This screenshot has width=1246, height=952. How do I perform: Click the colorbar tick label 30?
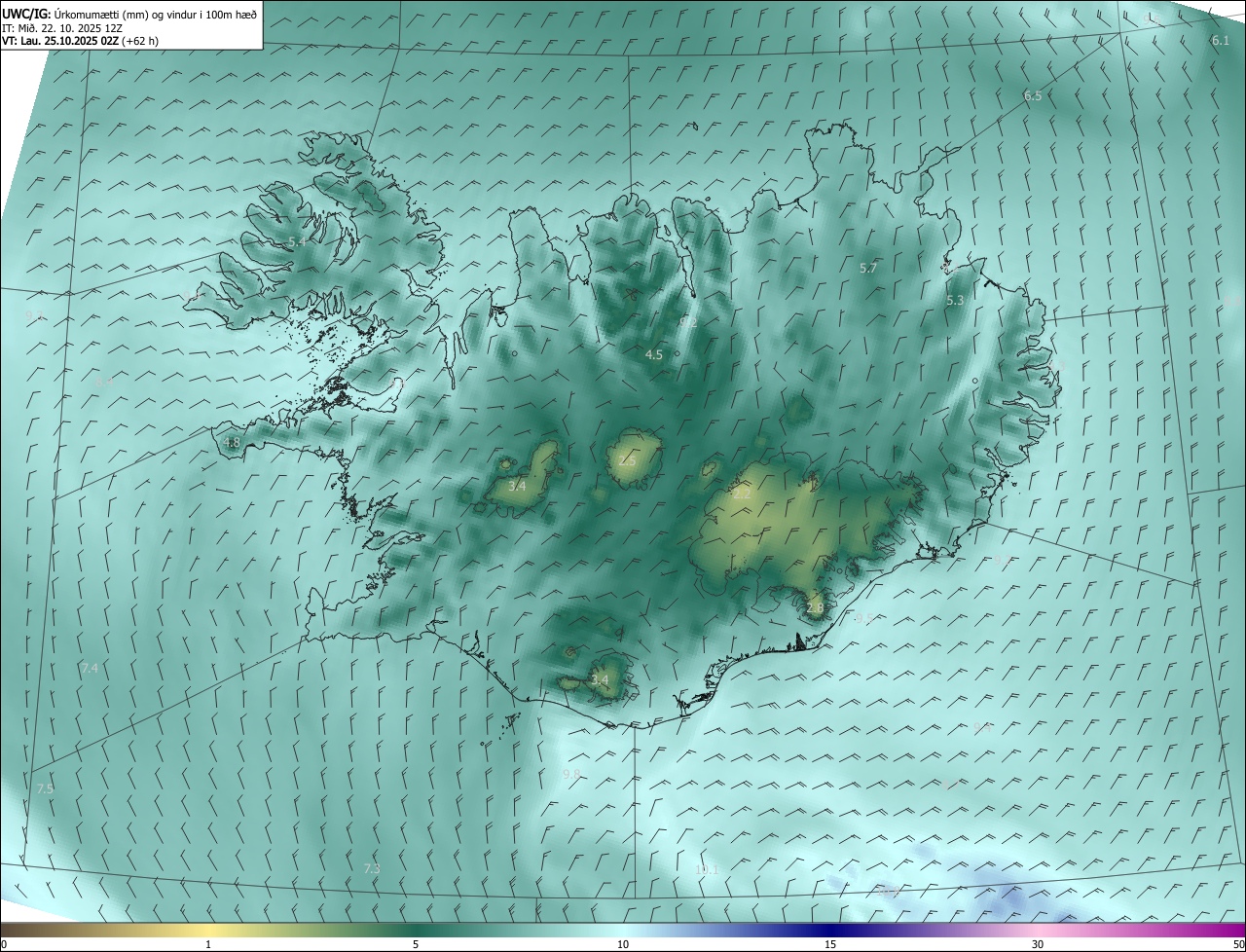click(1038, 944)
